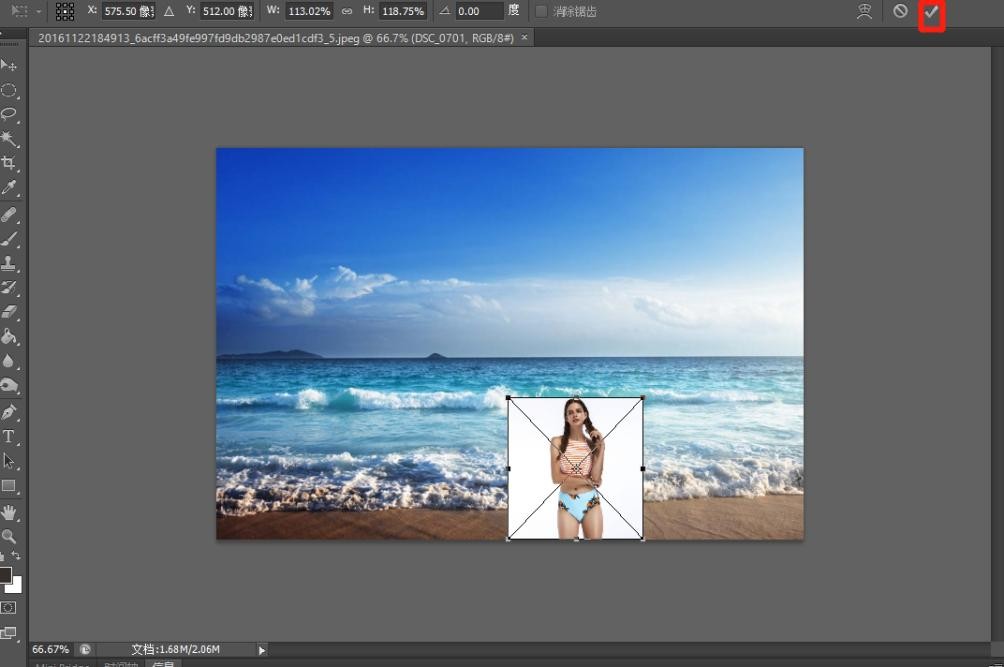Select the Hand tool
The height and width of the screenshot is (667, 1004).
coord(9,512)
